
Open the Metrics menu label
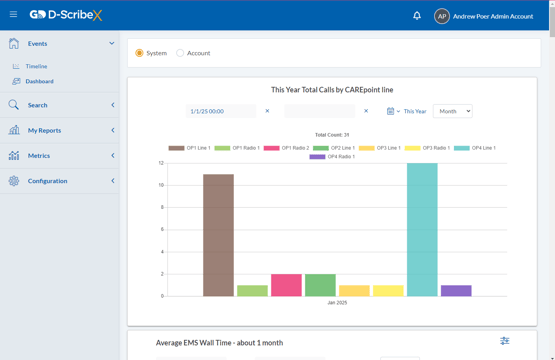(39, 156)
